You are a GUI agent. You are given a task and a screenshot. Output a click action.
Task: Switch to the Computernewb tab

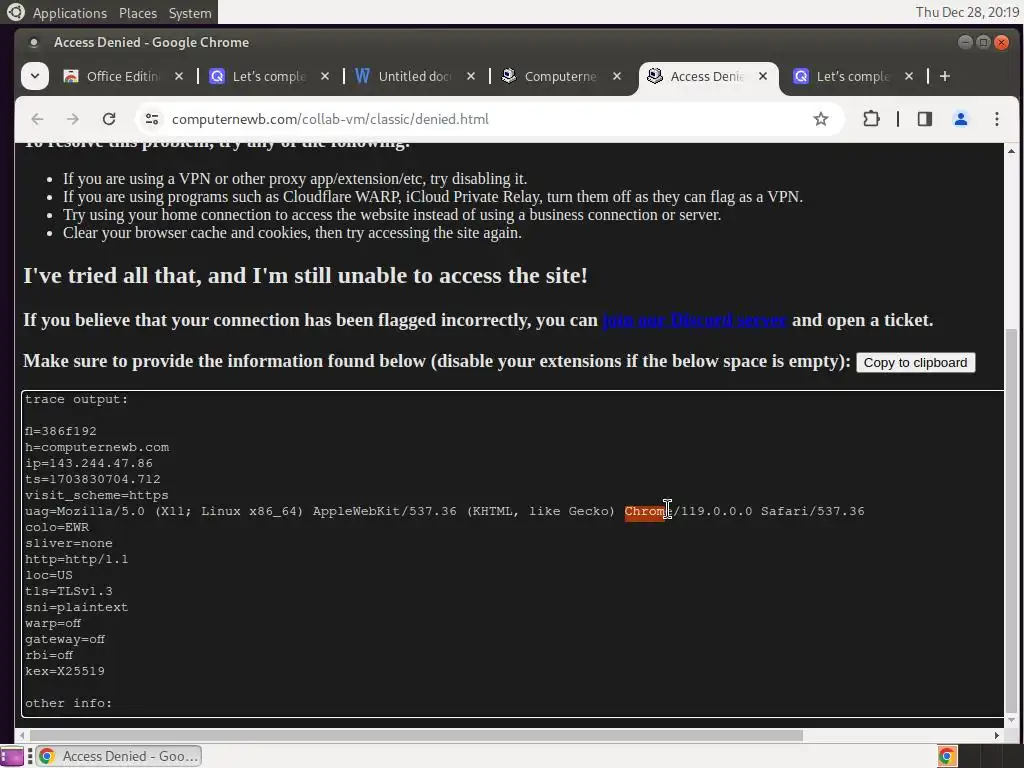pos(560,76)
